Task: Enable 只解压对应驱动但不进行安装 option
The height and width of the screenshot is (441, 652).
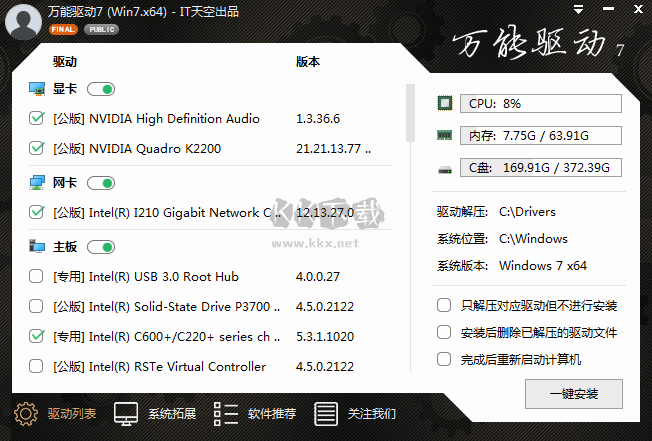Action: coord(444,305)
